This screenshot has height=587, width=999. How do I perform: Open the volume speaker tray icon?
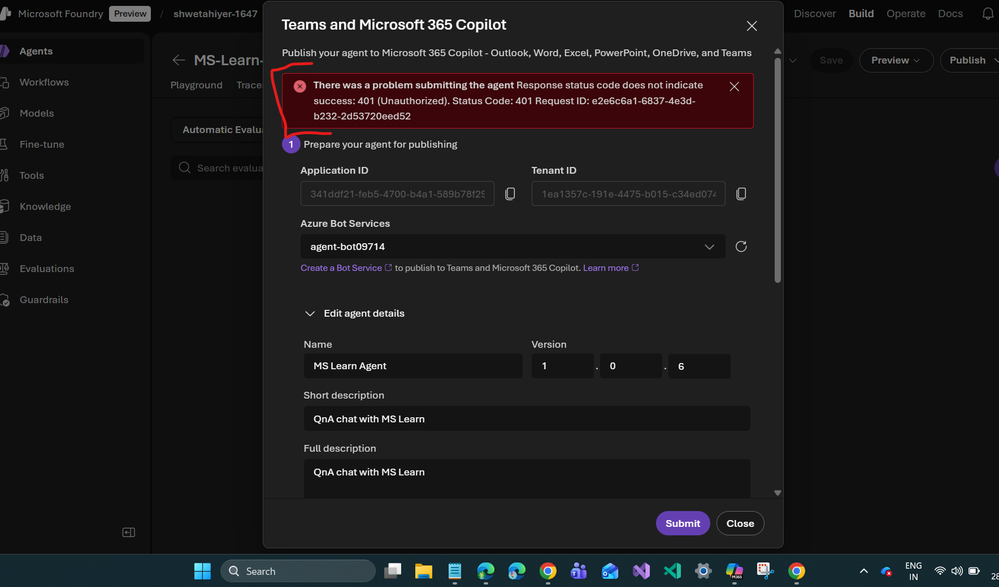(x=956, y=571)
